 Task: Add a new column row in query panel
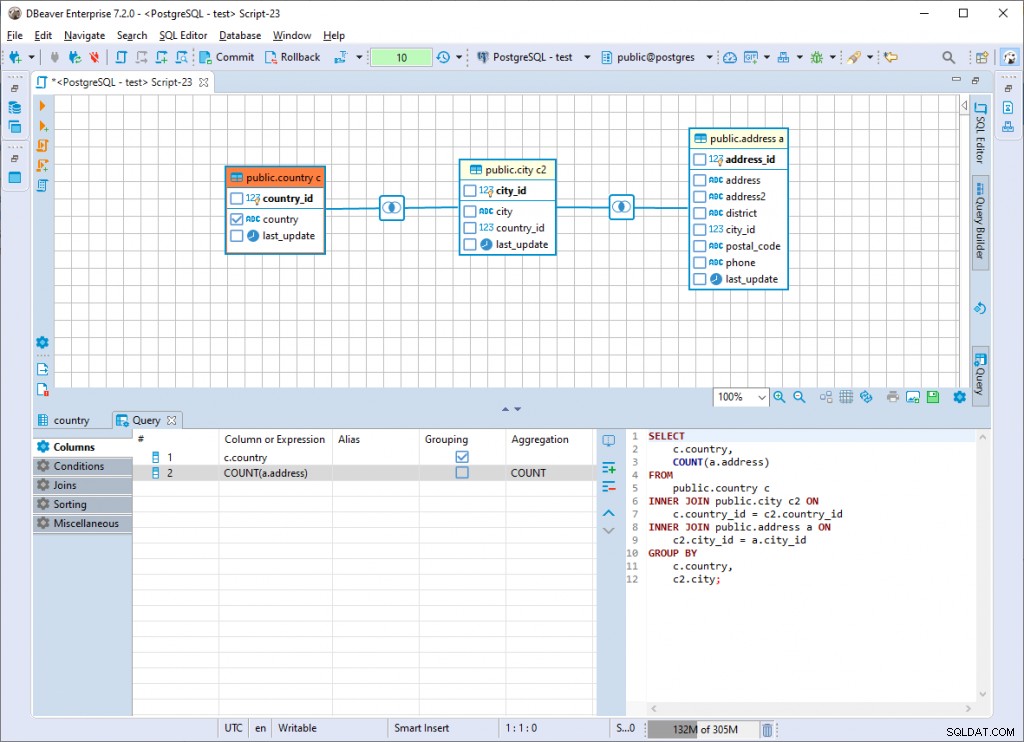(x=609, y=468)
